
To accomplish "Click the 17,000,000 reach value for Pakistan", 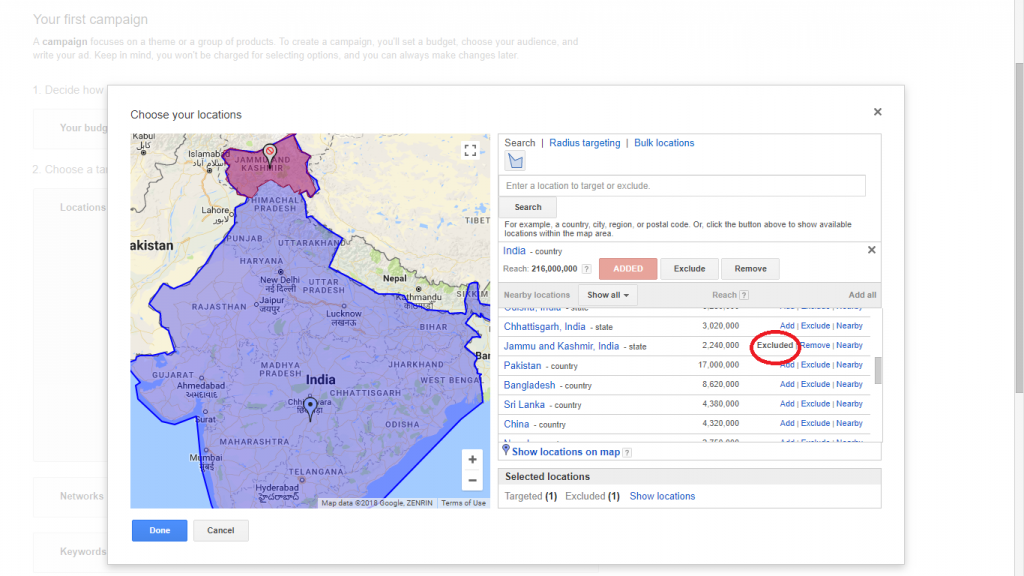I will tap(718, 365).
